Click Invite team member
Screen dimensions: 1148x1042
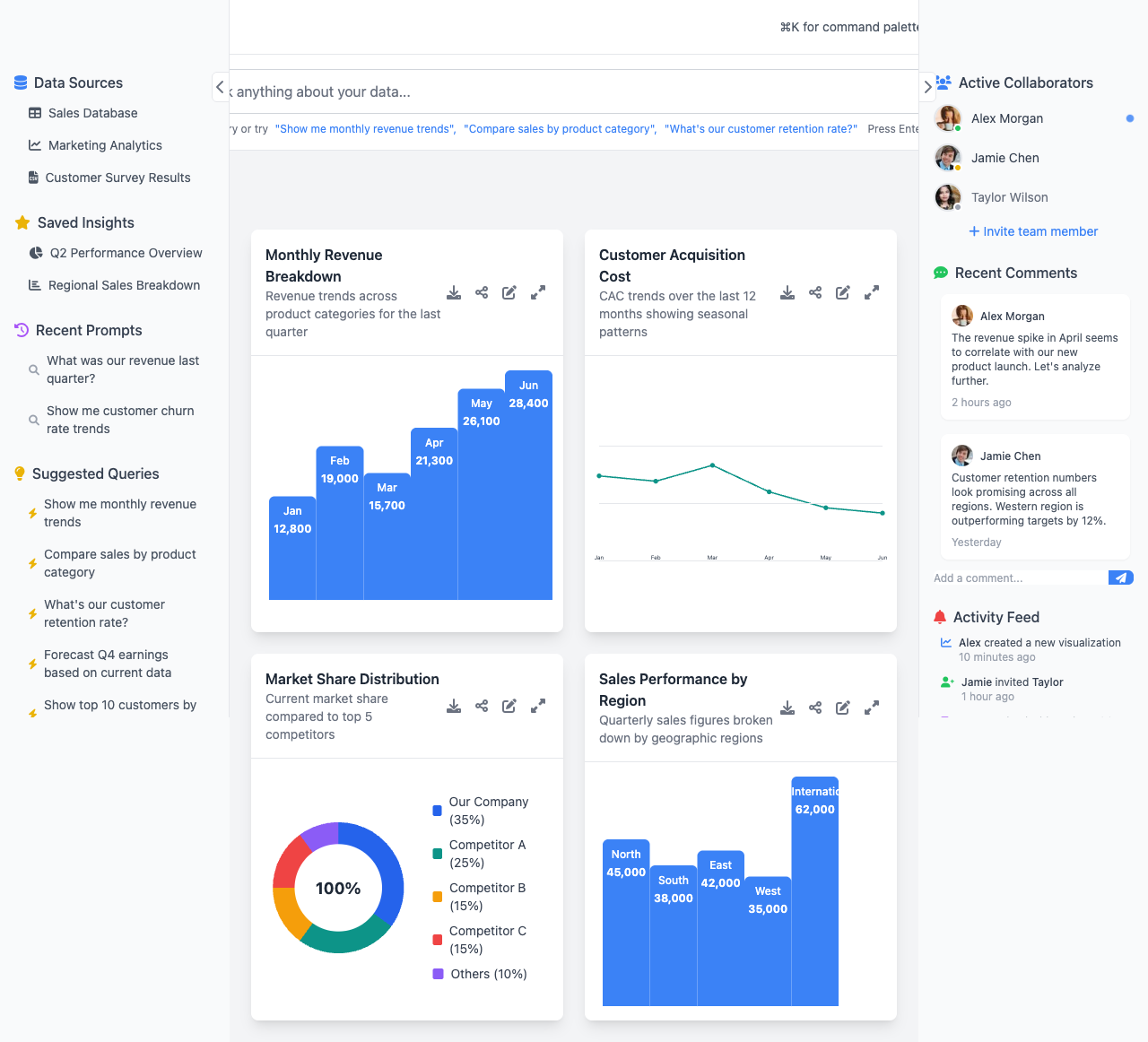1032,231
